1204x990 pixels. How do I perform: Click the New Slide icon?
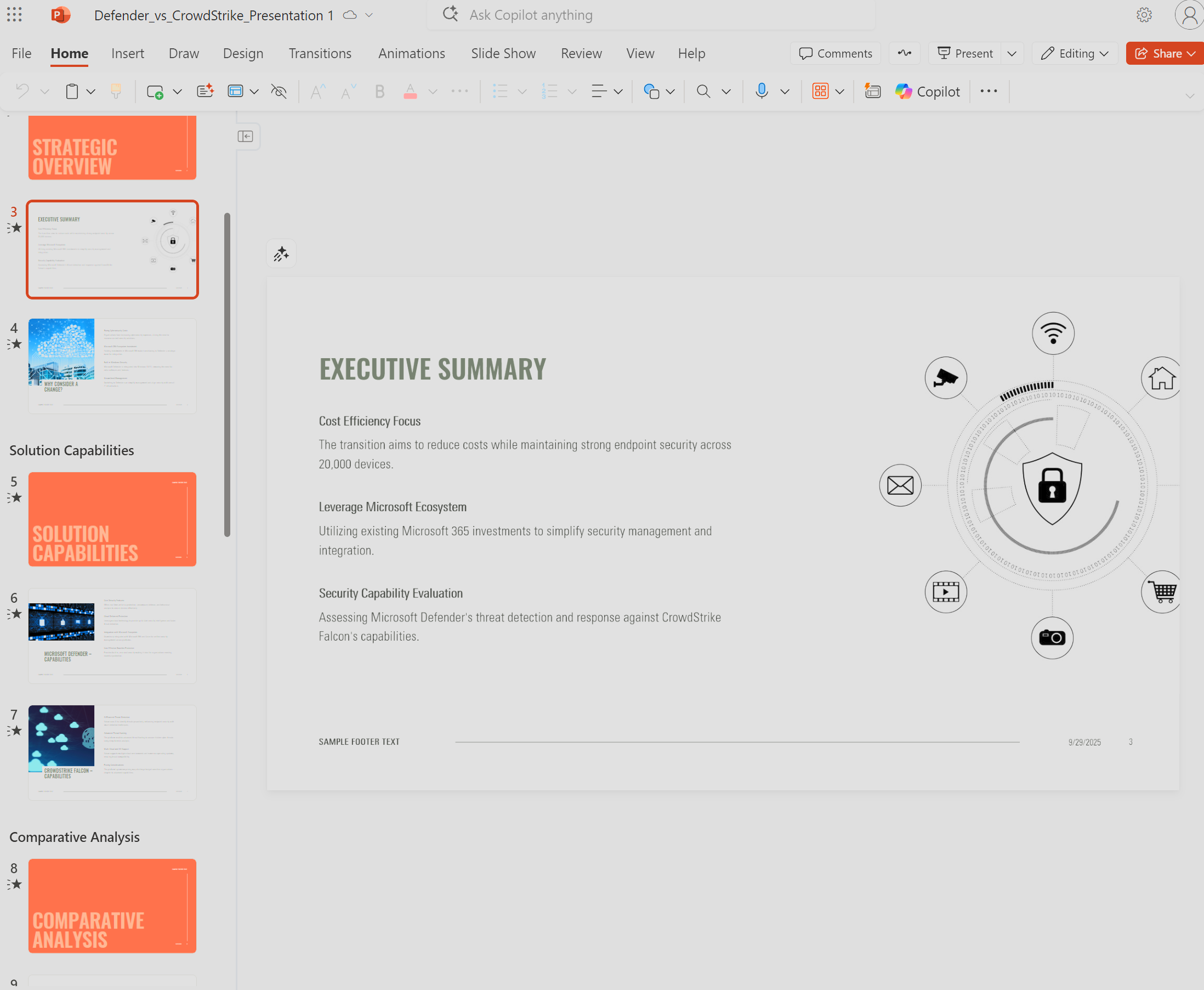[x=155, y=91]
